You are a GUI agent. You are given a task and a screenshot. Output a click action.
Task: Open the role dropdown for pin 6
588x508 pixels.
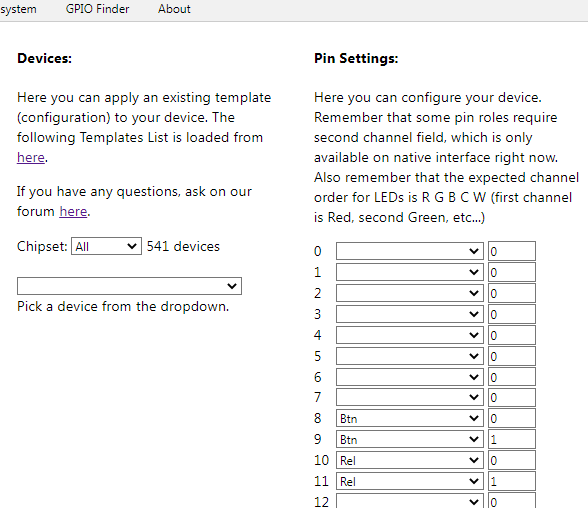[410, 377]
